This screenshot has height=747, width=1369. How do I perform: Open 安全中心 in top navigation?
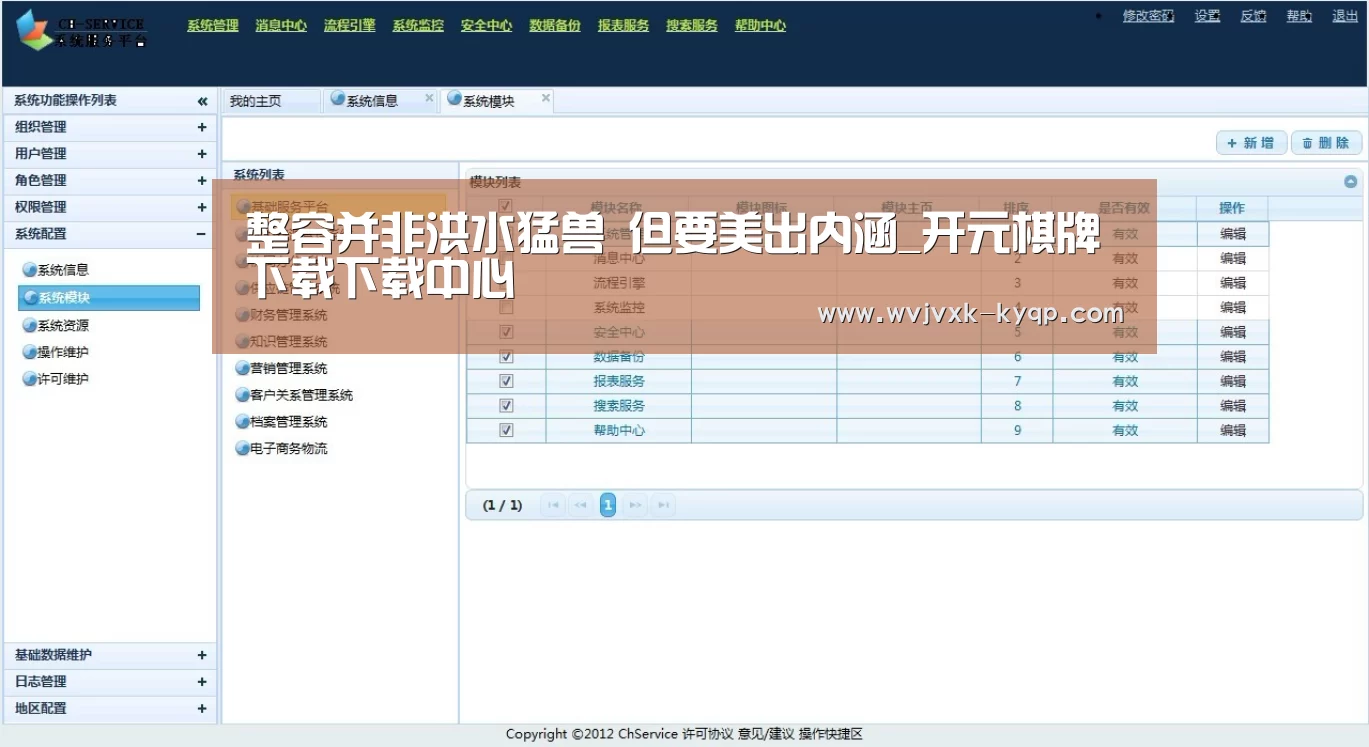(487, 26)
